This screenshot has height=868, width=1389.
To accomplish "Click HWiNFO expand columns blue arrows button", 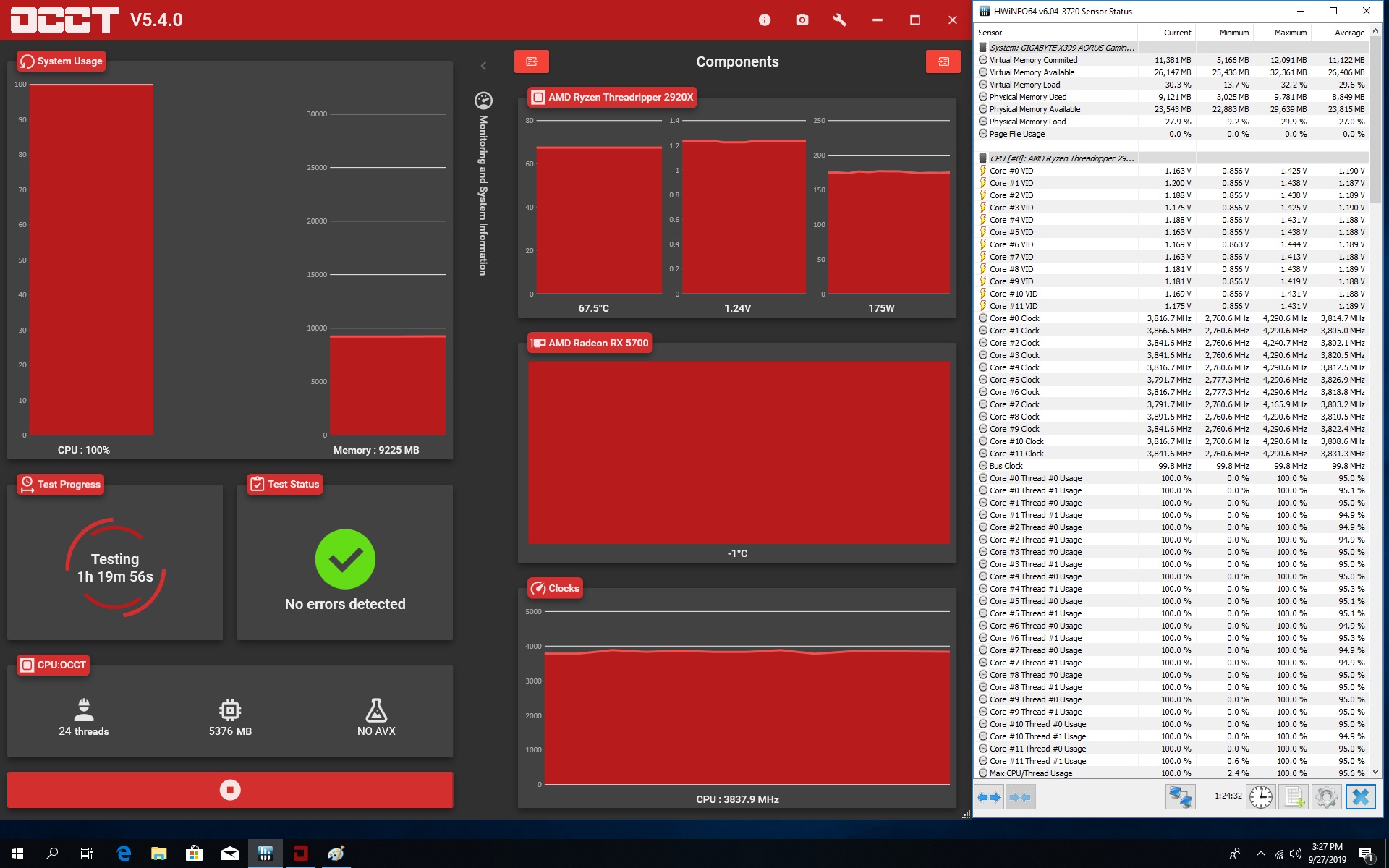I will point(989,797).
